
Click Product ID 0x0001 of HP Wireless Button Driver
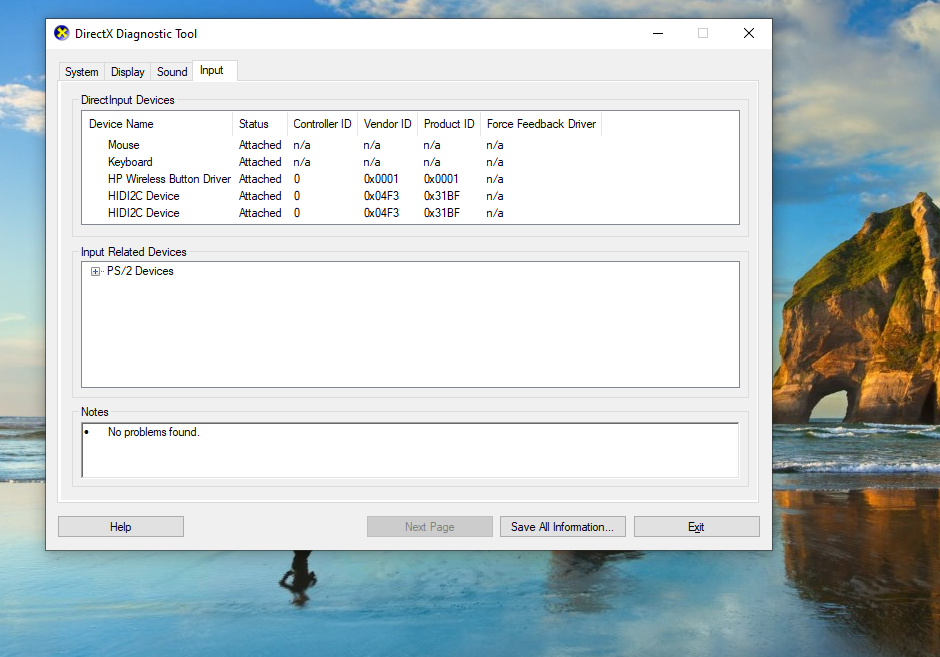(441, 179)
